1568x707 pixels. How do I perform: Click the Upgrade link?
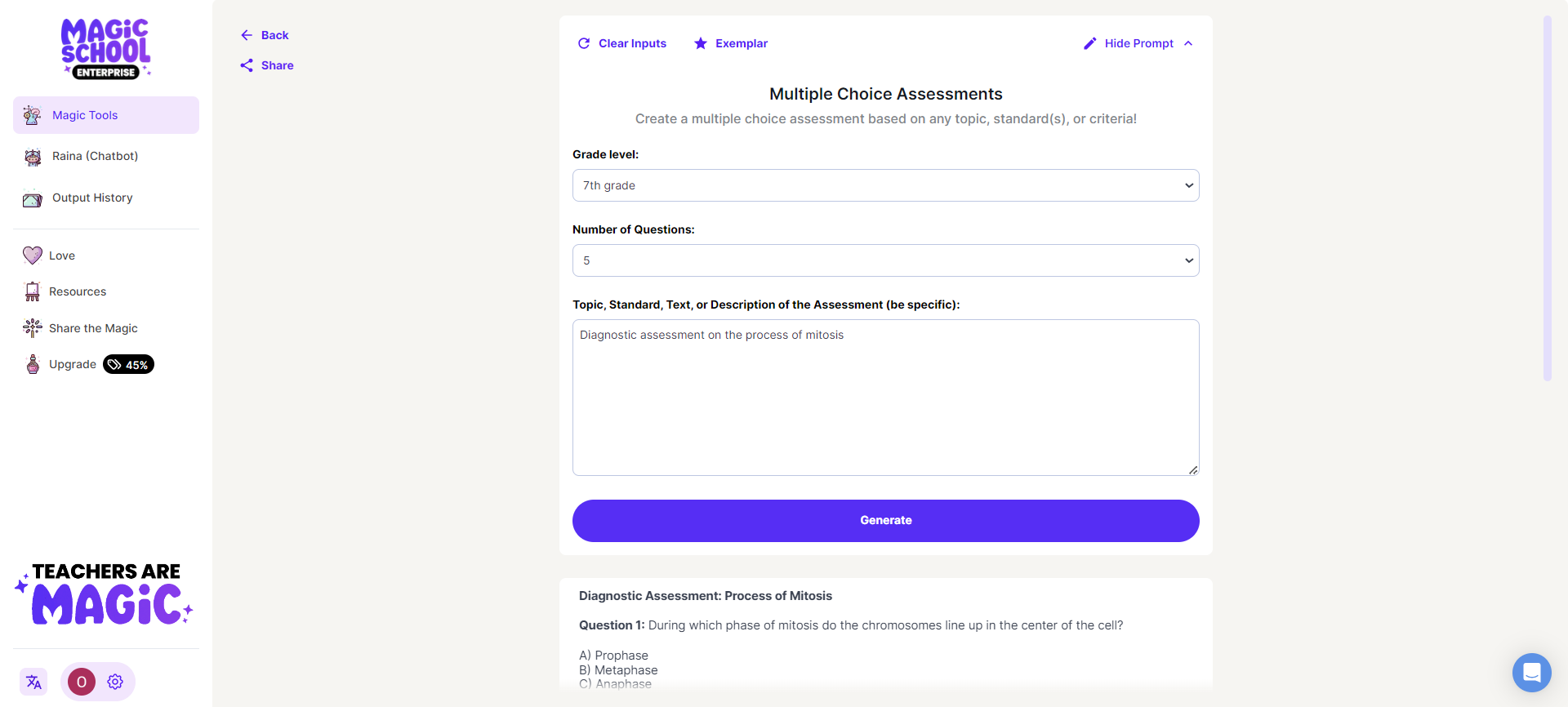[73, 364]
